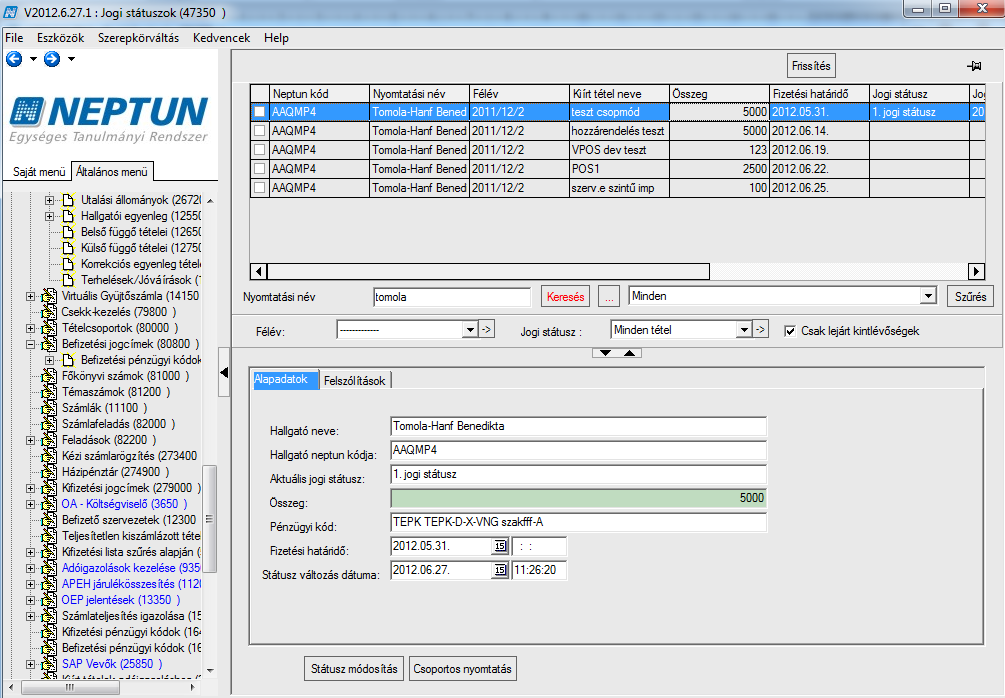Expand Feladások tree node

click(x=30, y=440)
